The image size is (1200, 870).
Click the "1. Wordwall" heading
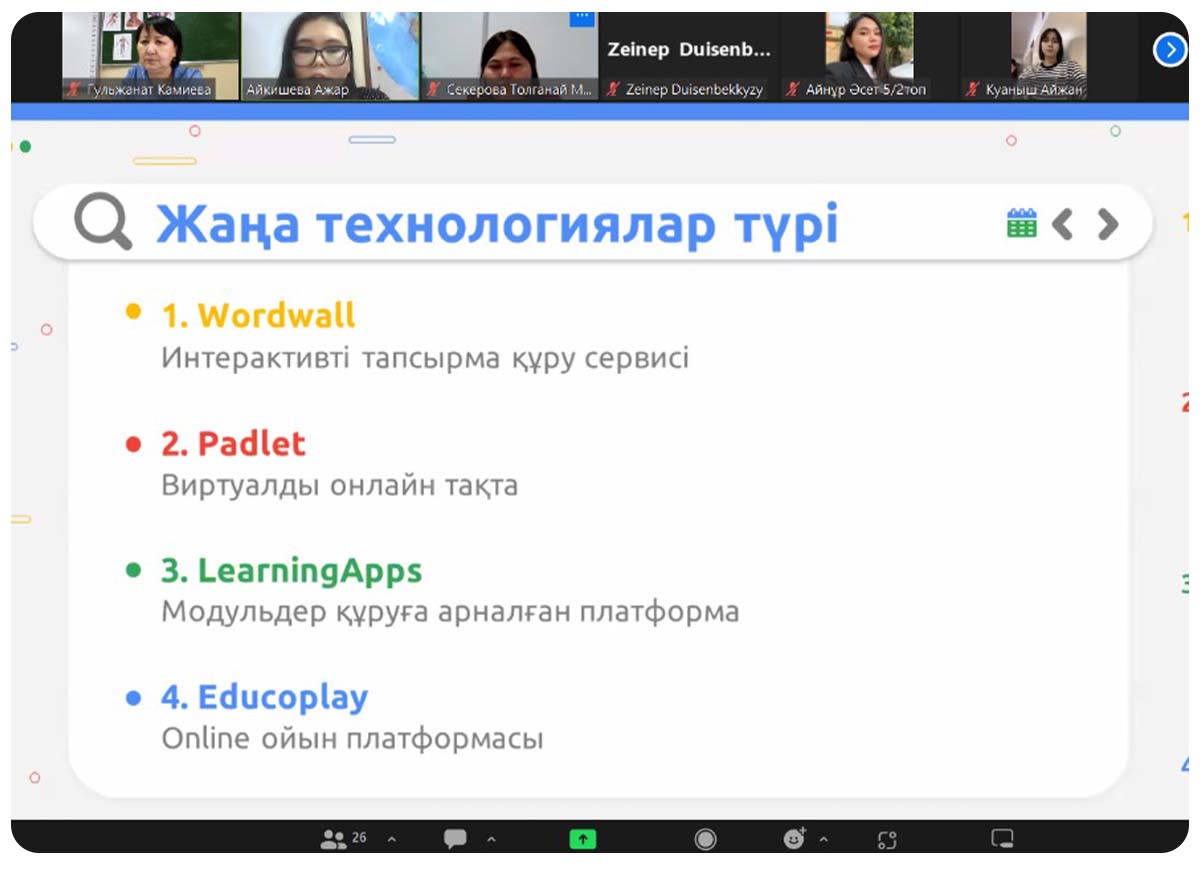(258, 316)
